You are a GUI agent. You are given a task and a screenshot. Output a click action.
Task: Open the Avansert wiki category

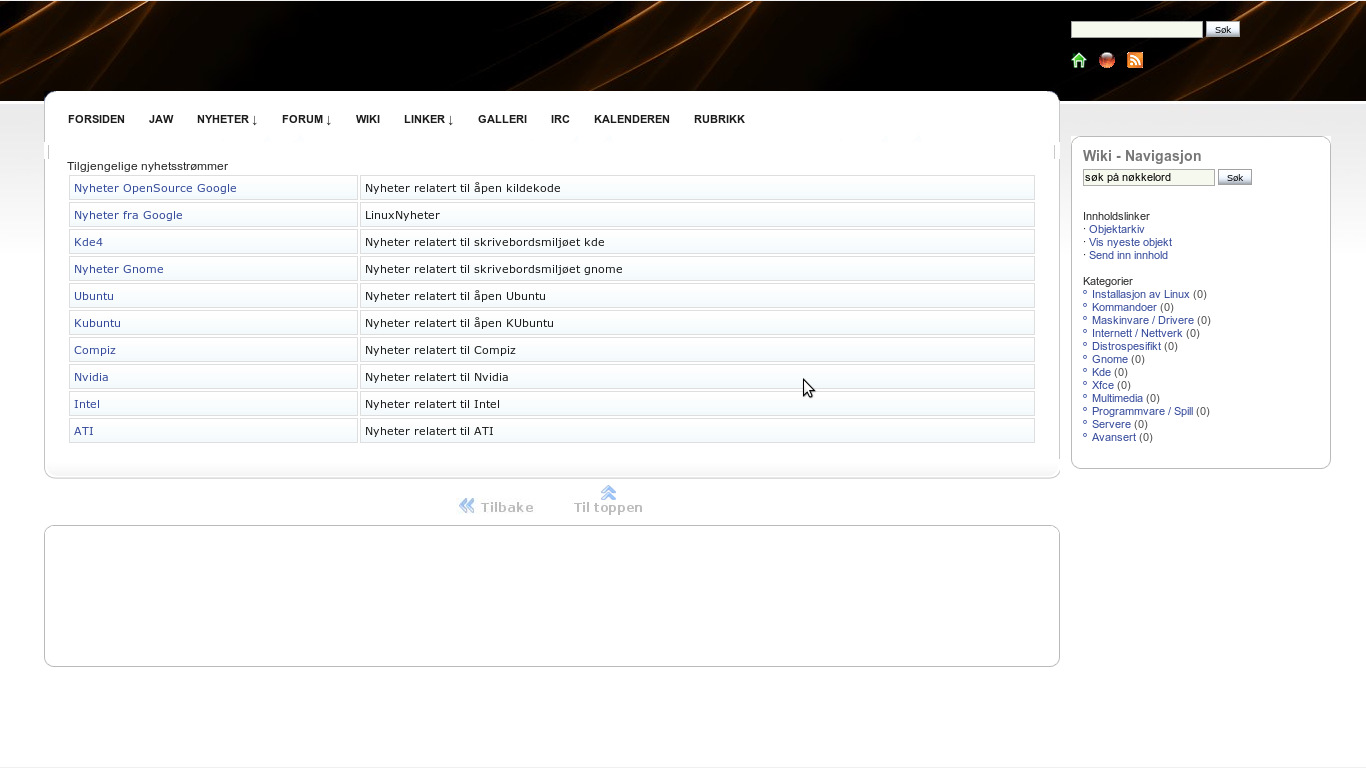(x=1114, y=437)
